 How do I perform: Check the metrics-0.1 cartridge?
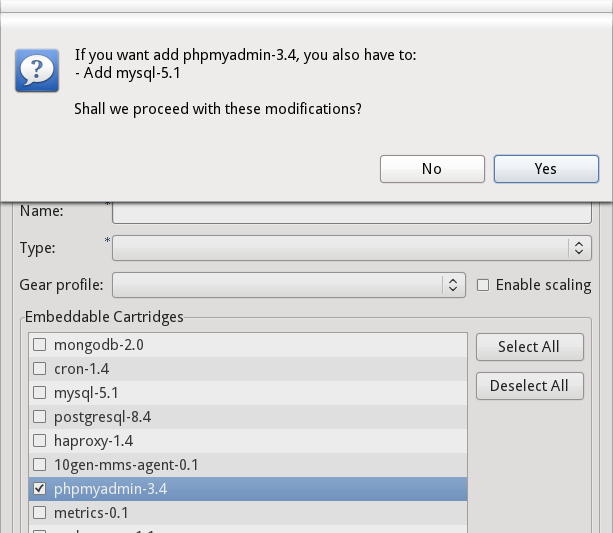(x=39, y=513)
